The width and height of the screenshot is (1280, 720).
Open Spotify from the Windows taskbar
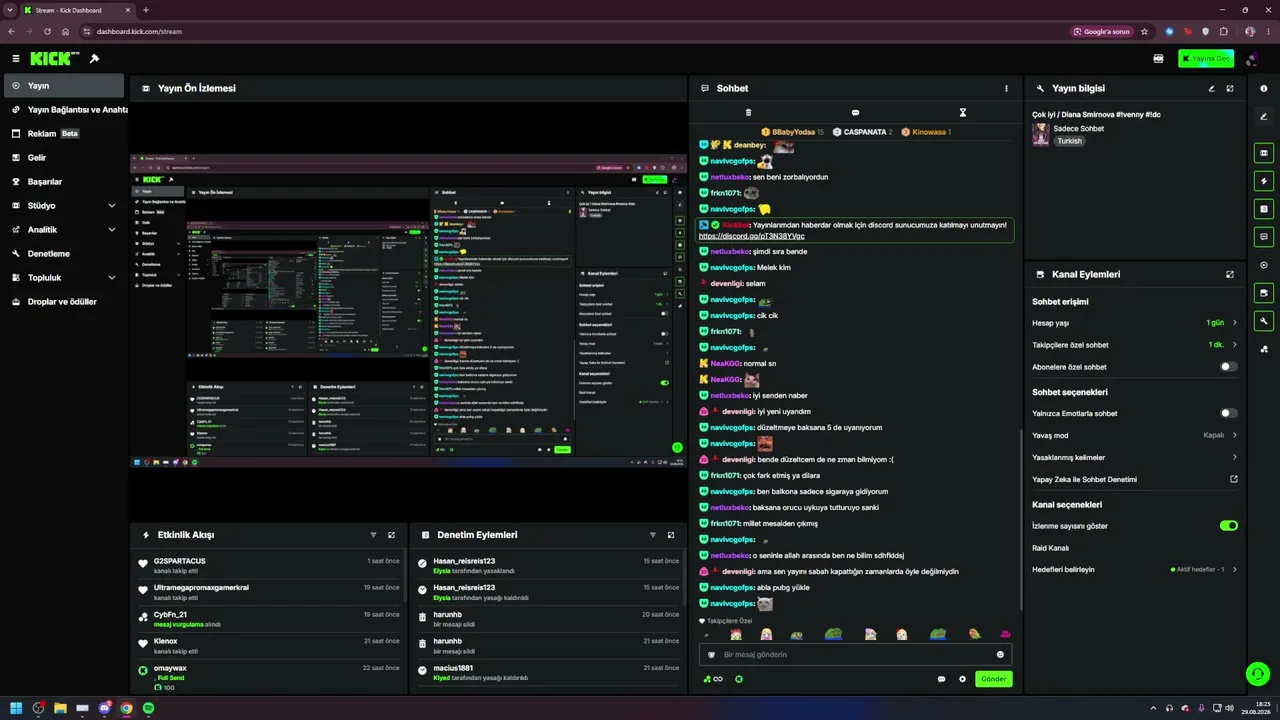pos(149,708)
